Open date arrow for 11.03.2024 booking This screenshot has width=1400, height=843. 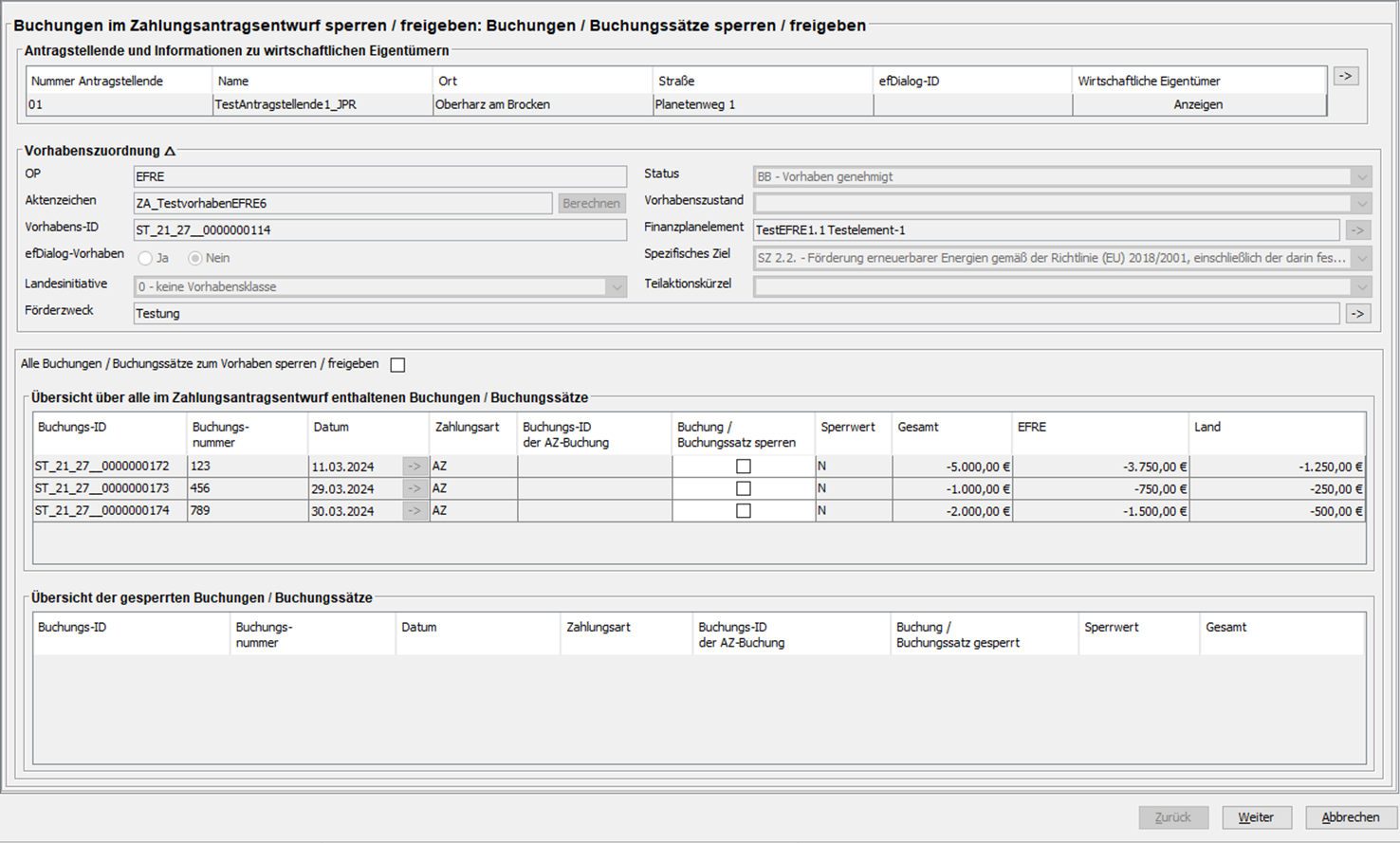414,467
